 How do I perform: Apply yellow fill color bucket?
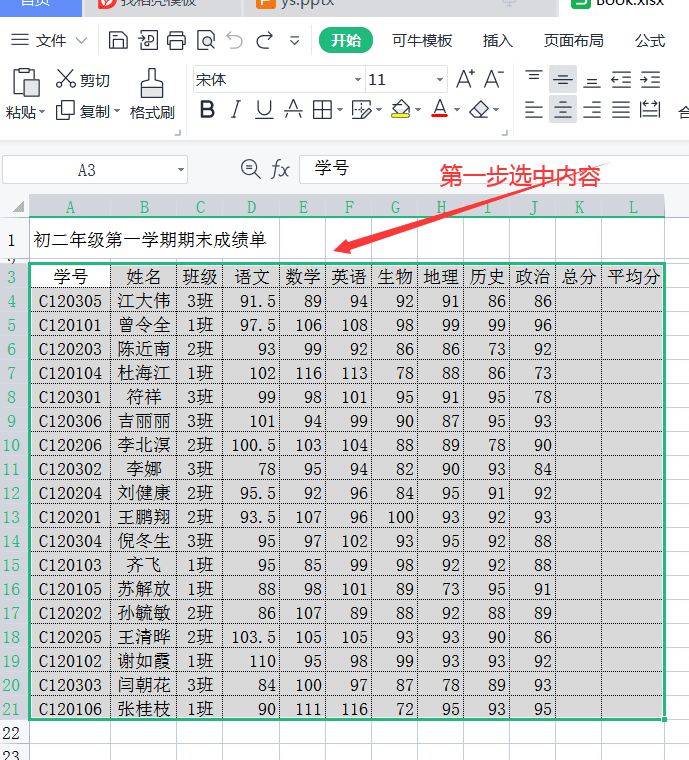click(x=401, y=110)
